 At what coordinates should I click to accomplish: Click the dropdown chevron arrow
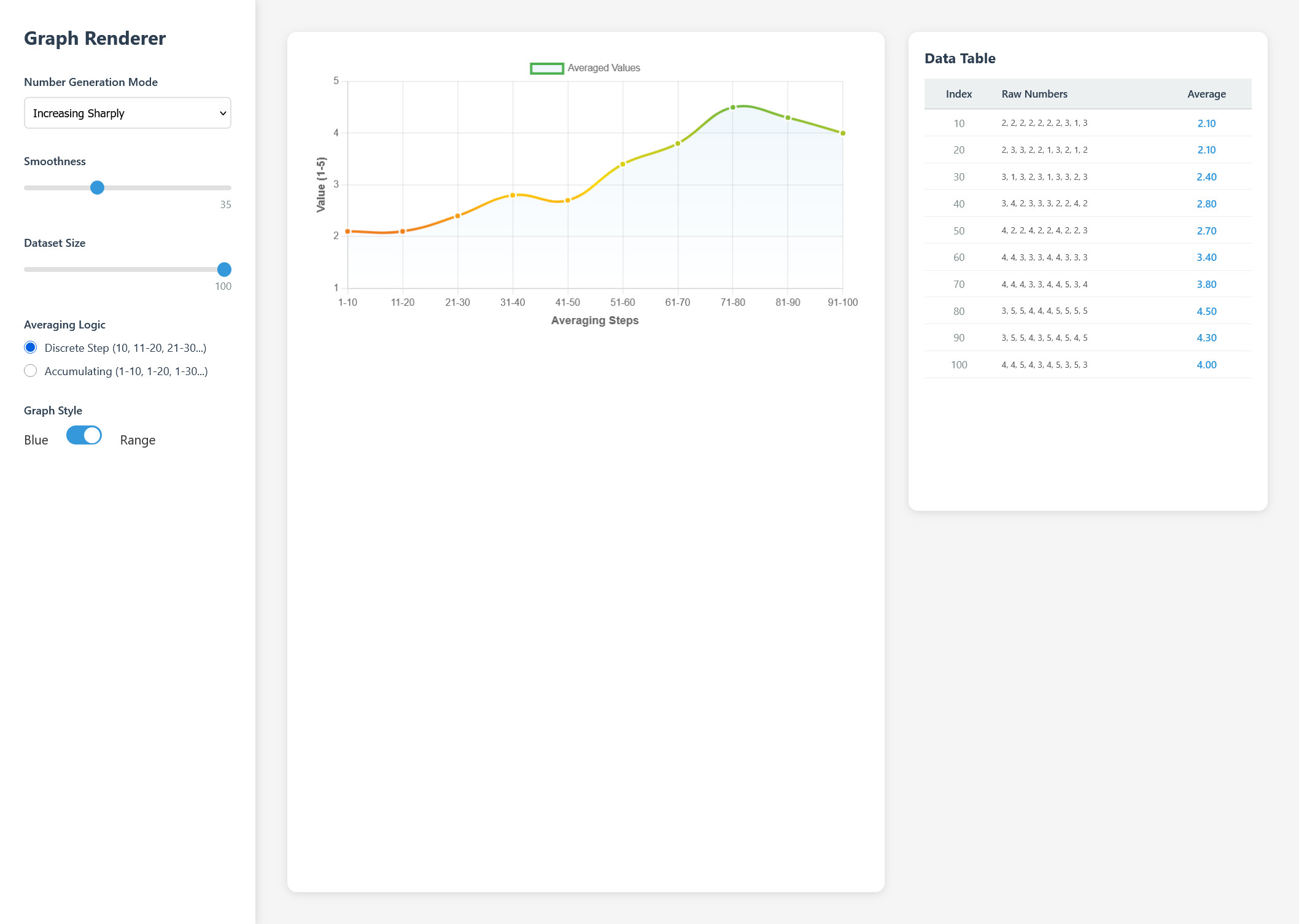223,114
